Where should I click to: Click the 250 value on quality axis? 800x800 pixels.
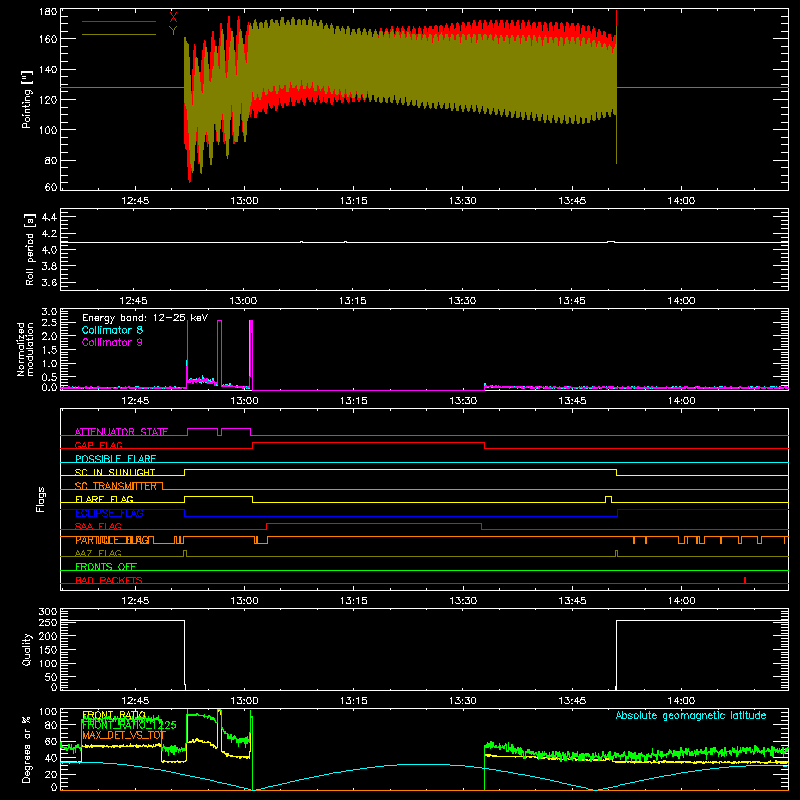click(48, 622)
